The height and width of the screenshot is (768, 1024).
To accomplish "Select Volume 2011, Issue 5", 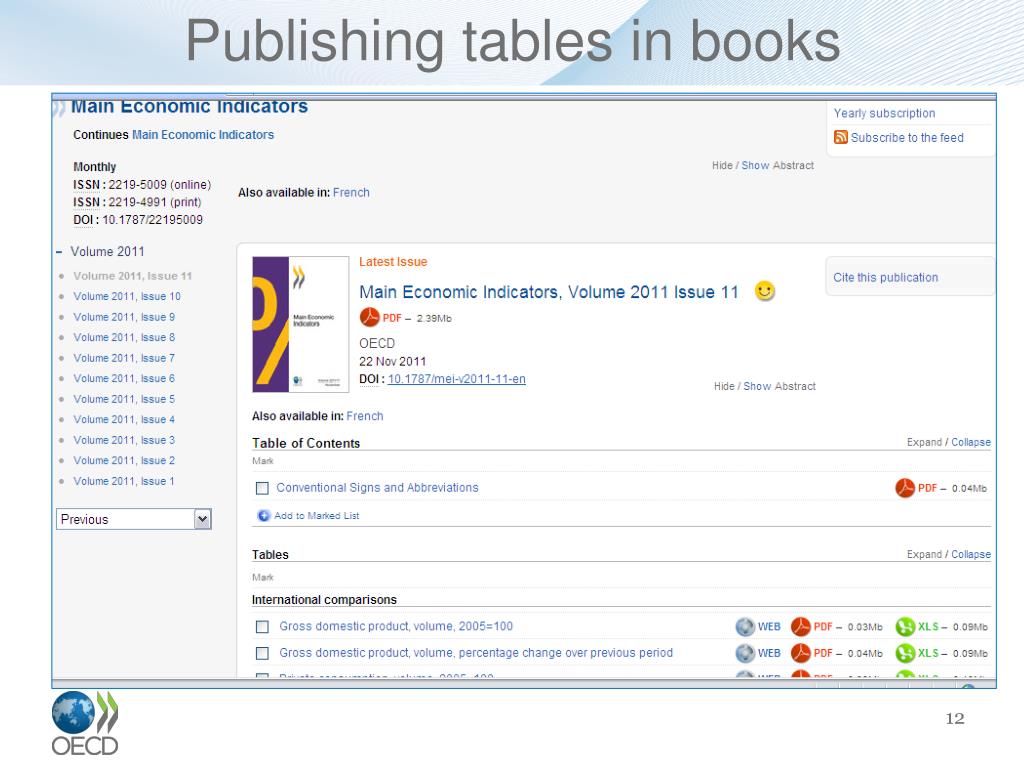I will pos(124,399).
